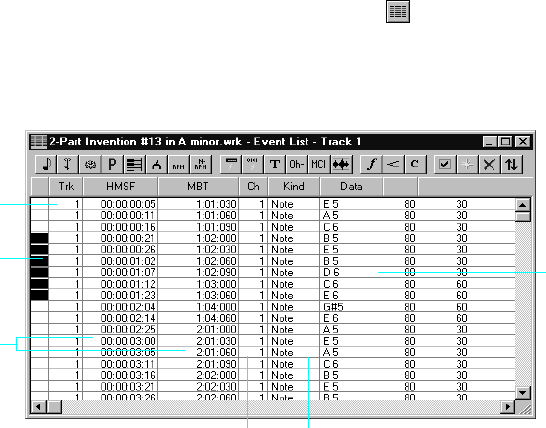Viewport: 546px width, 428px height.
Task: Click the HMSF column header
Action: pyautogui.click(x=120, y=186)
